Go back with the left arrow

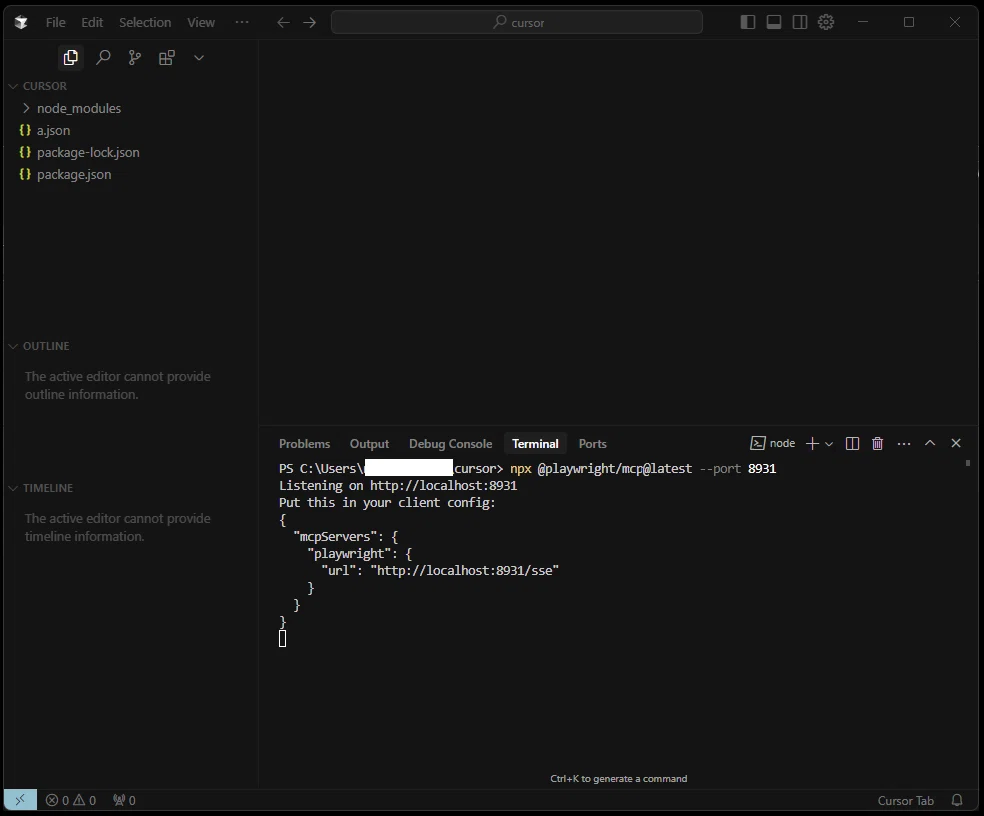(x=283, y=23)
